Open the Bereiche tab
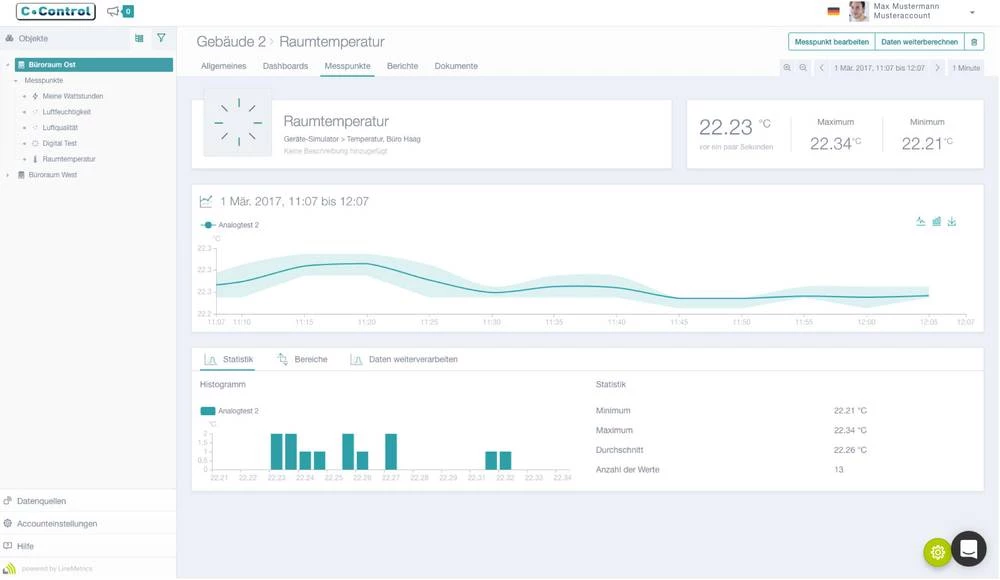 [310, 359]
